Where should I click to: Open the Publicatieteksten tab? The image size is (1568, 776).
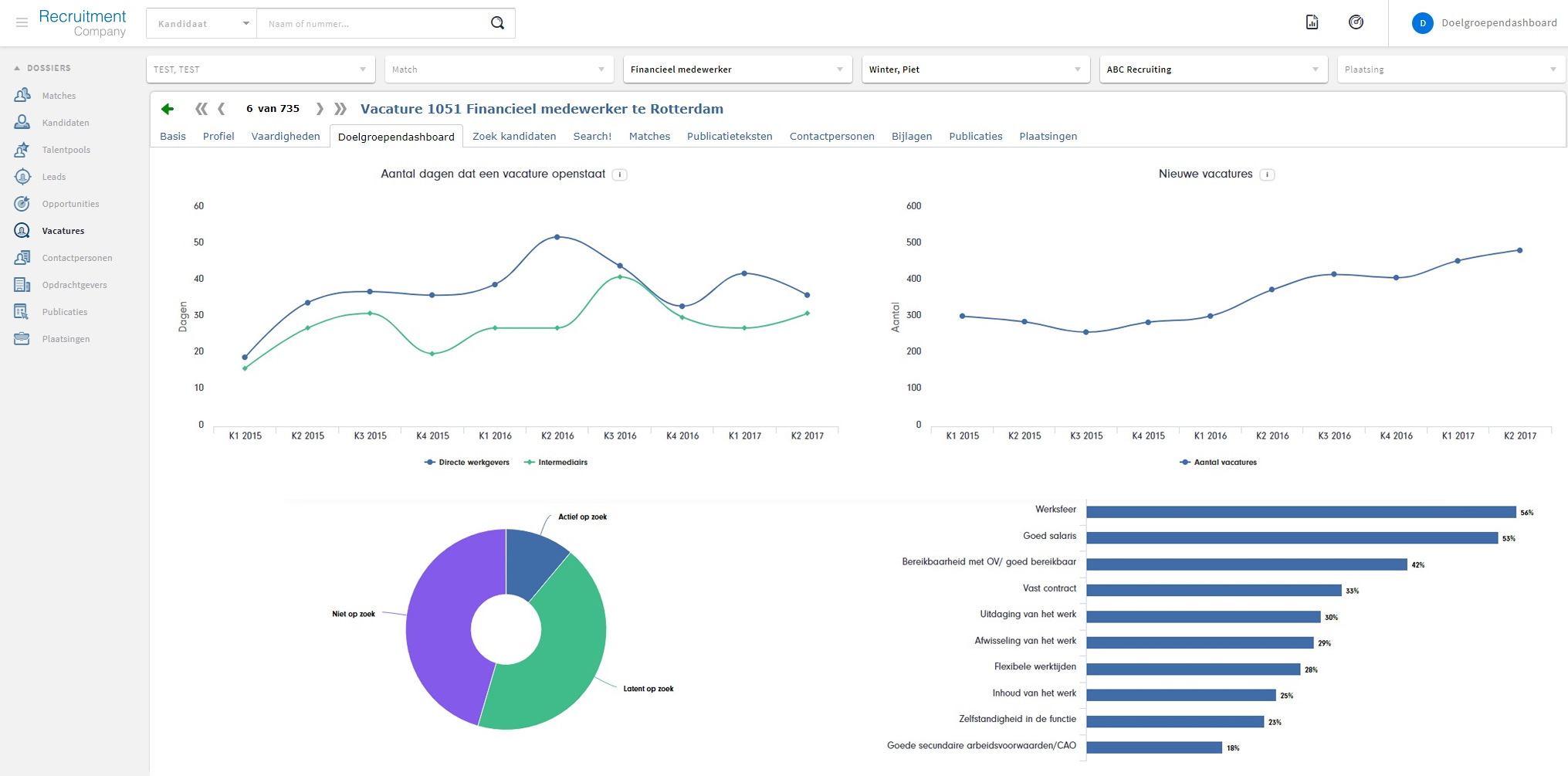pos(729,136)
